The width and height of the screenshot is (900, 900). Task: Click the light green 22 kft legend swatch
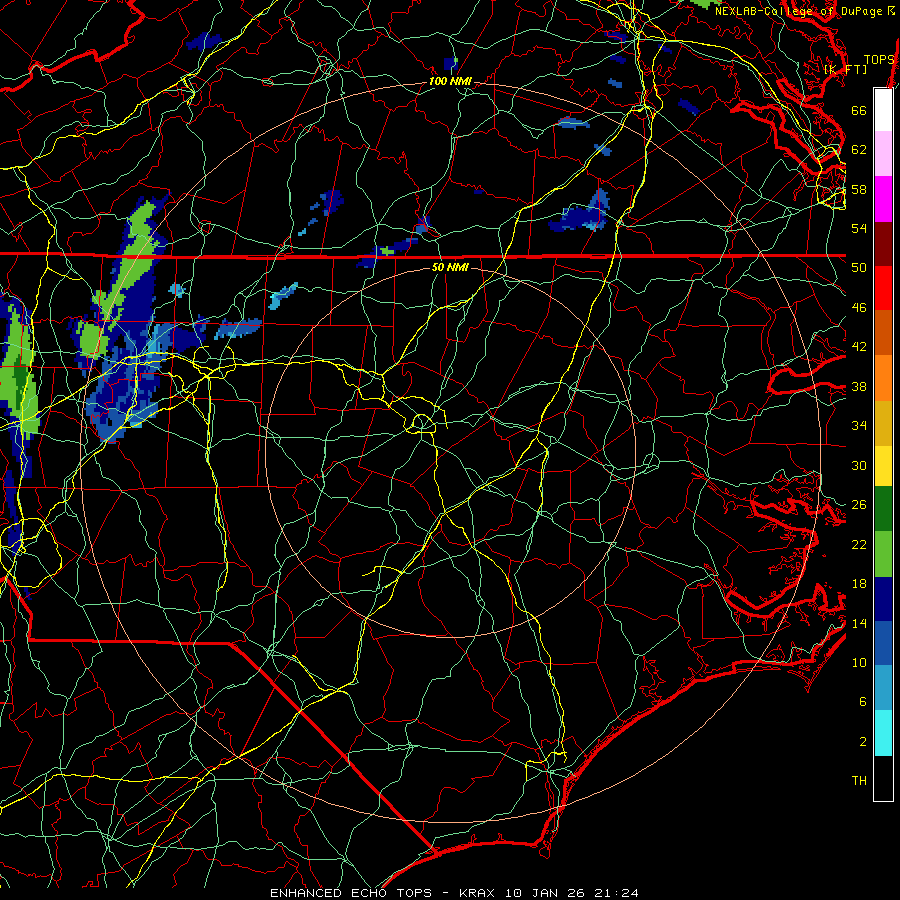click(x=883, y=554)
